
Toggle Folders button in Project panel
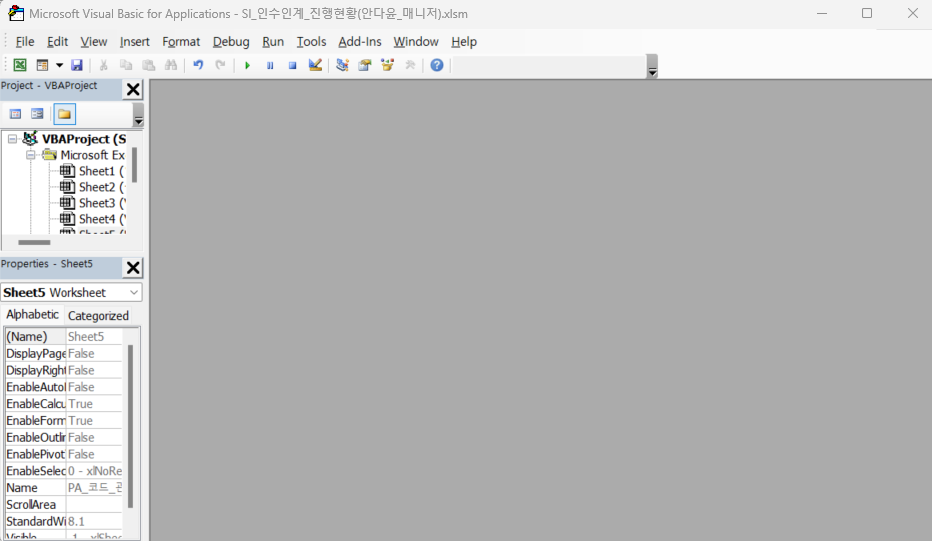[64, 114]
